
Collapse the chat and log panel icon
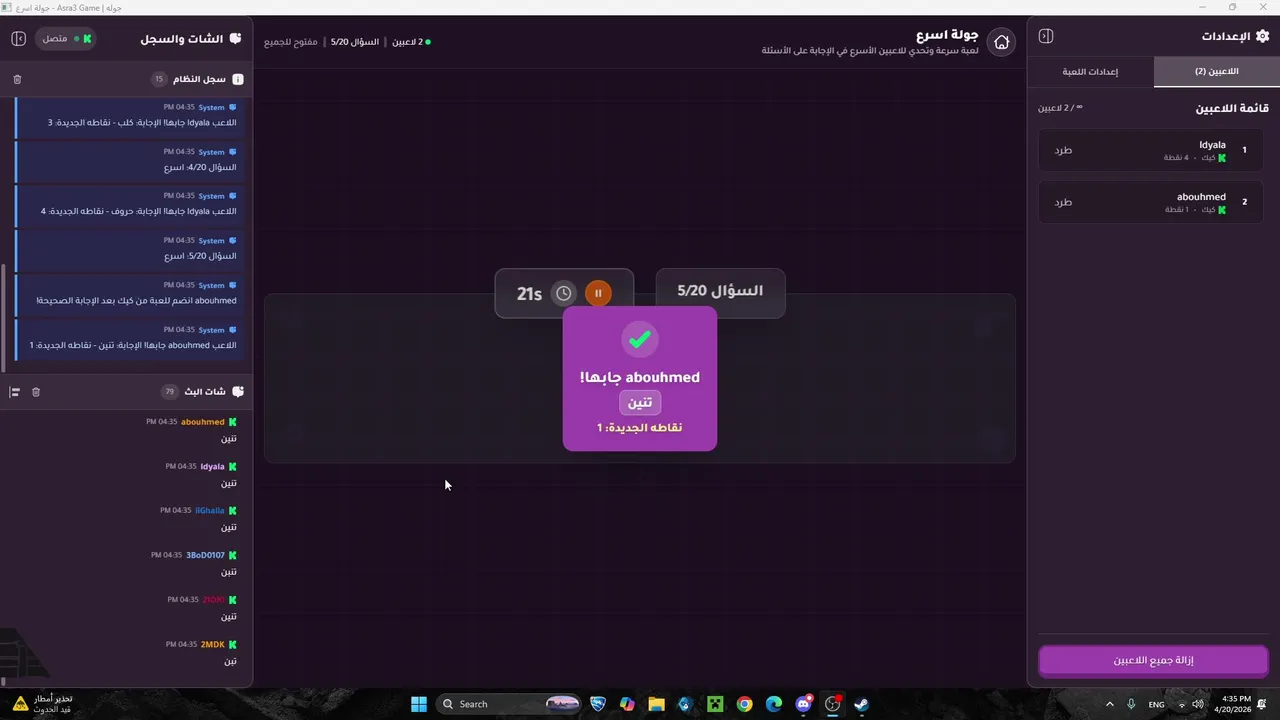pos(18,39)
